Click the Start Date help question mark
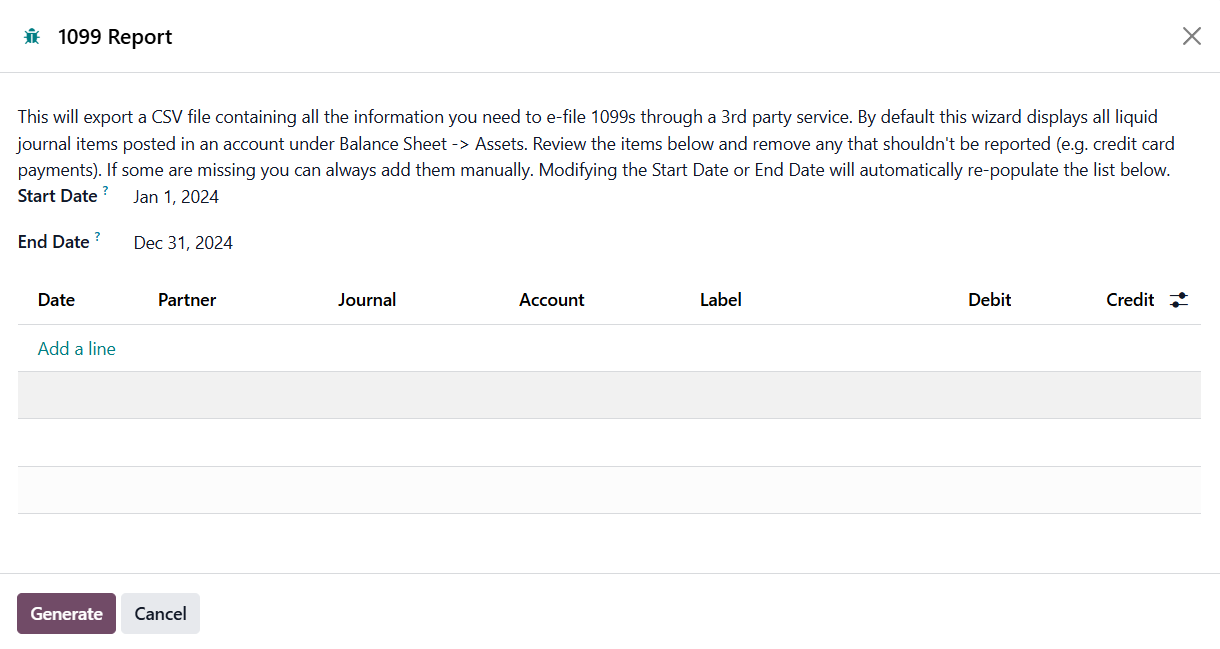The height and width of the screenshot is (649, 1220). coord(105,191)
